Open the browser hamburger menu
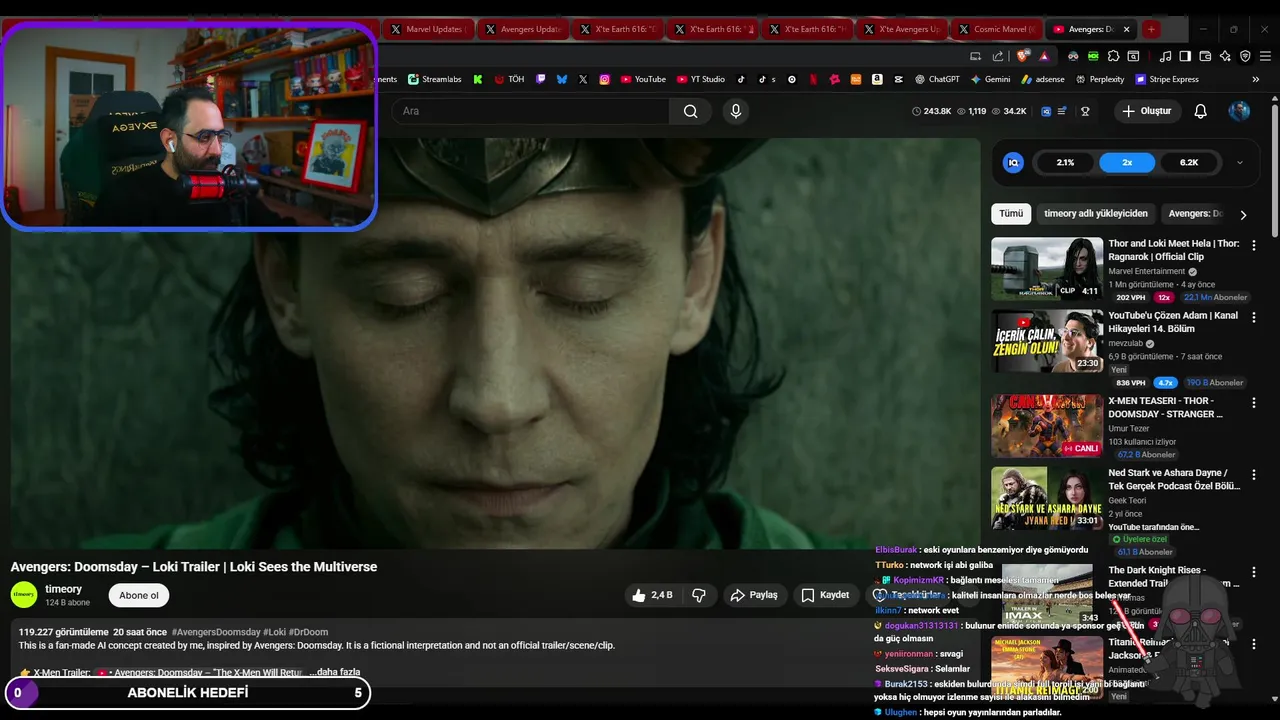 pos(1265,56)
